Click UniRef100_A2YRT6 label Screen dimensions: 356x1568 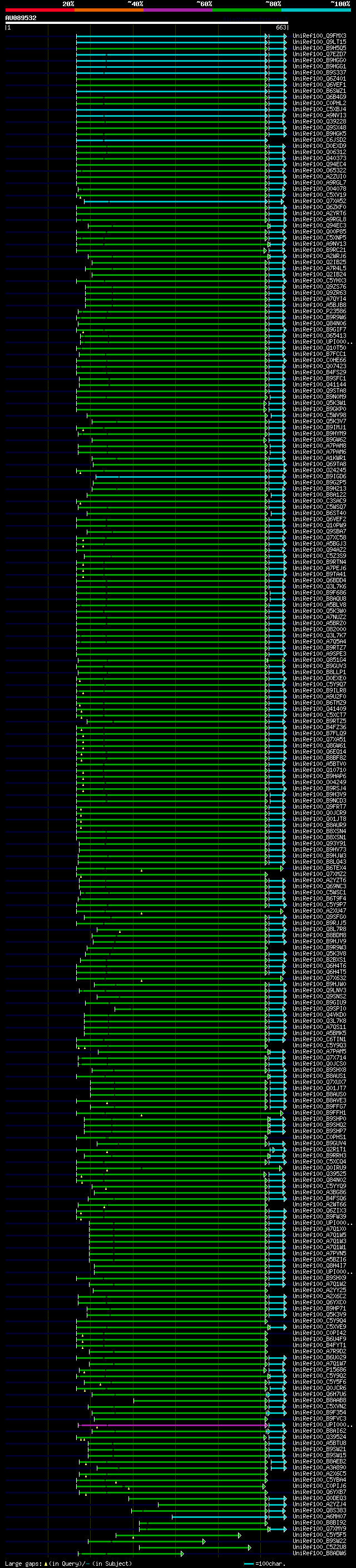319,213
